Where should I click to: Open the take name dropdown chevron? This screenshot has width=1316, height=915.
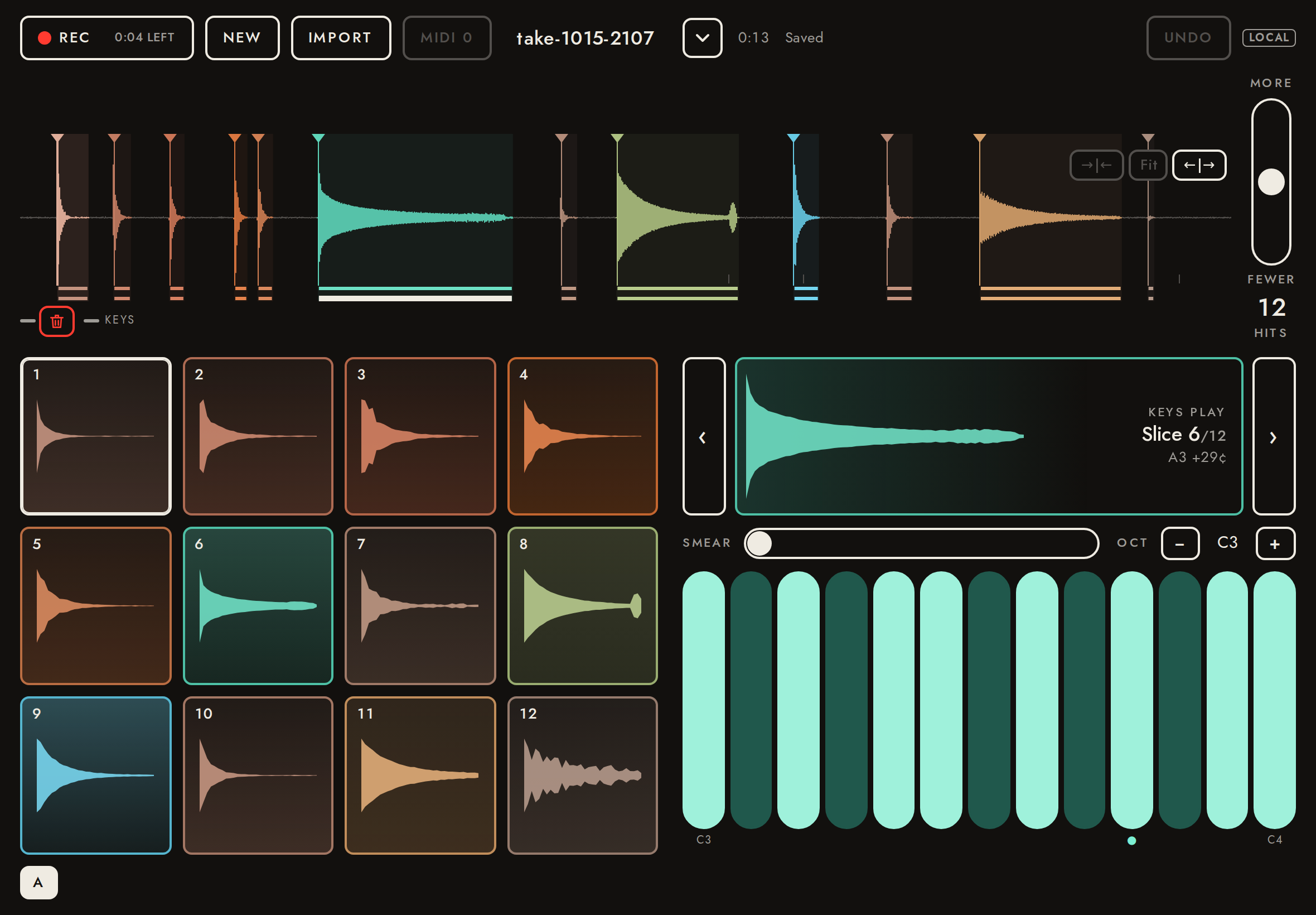tap(702, 38)
